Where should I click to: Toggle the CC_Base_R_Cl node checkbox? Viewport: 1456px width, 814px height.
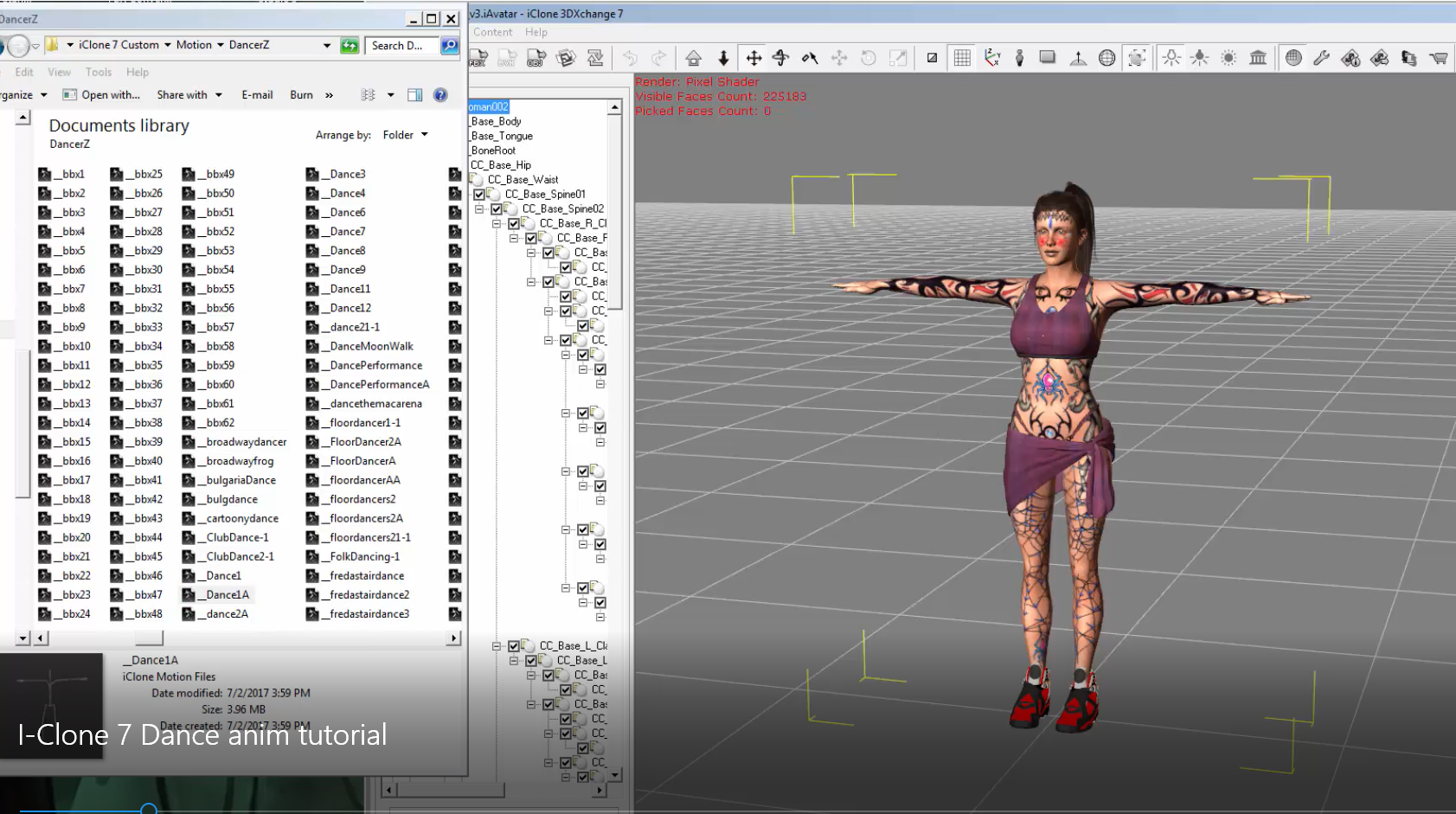tap(514, 224)
